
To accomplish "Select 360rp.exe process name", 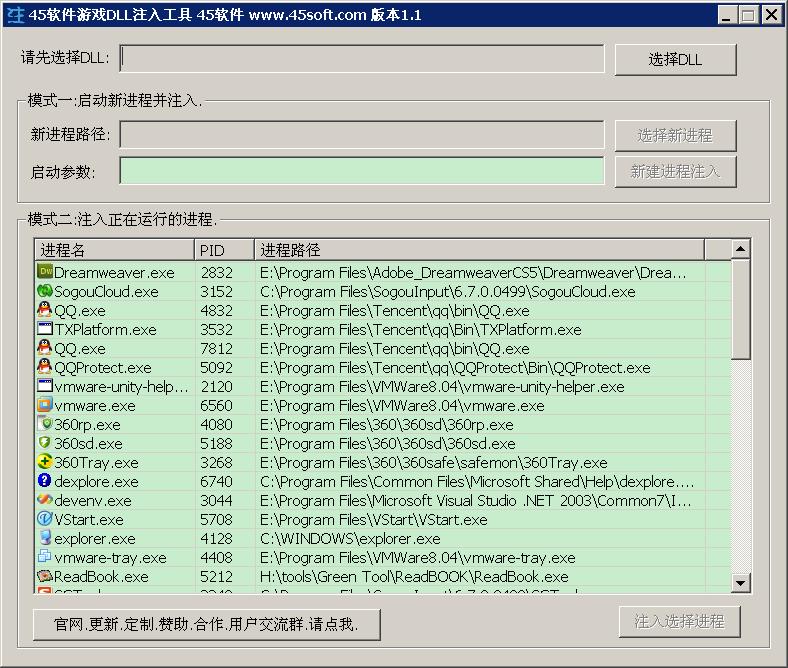I will [87, 425].
